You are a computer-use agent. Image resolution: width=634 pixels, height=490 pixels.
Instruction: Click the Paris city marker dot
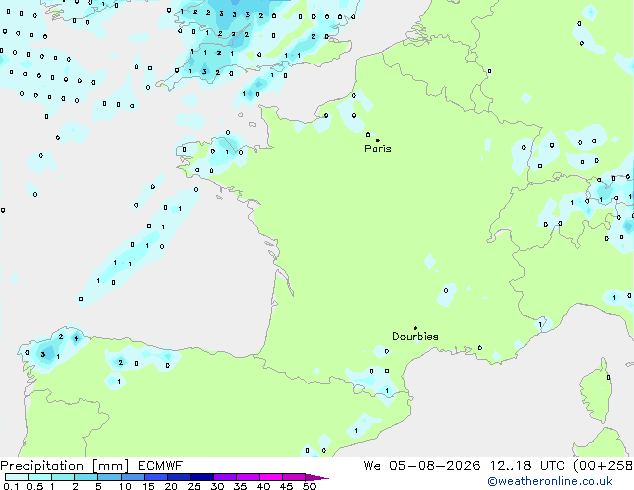pos(378,140)
